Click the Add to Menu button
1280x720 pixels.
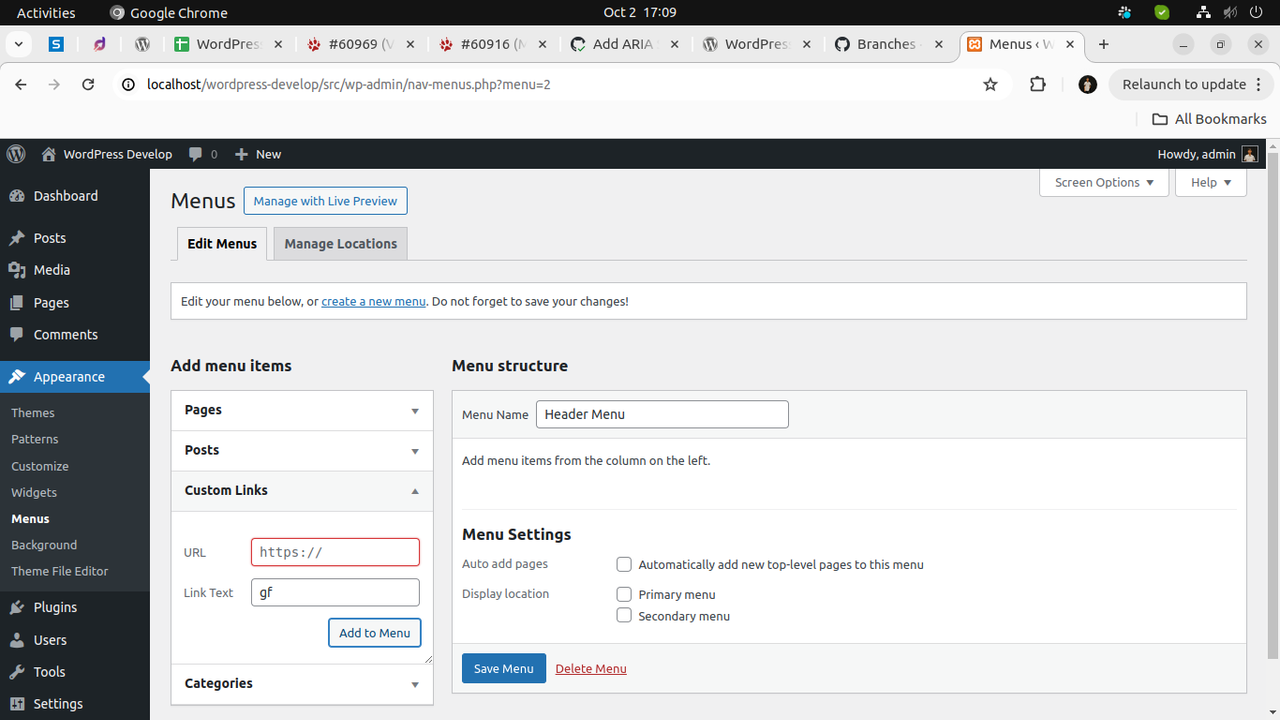375,633
